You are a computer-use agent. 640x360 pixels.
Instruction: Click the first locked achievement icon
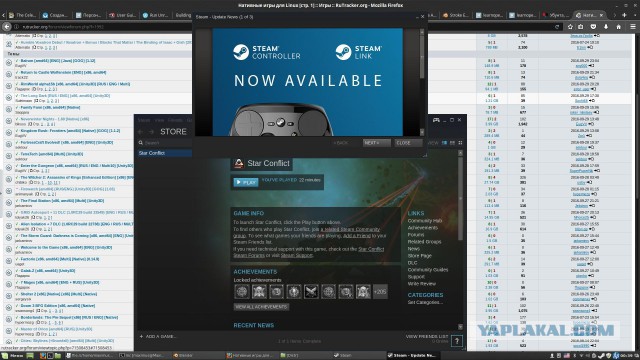click(x=242, y=292)
